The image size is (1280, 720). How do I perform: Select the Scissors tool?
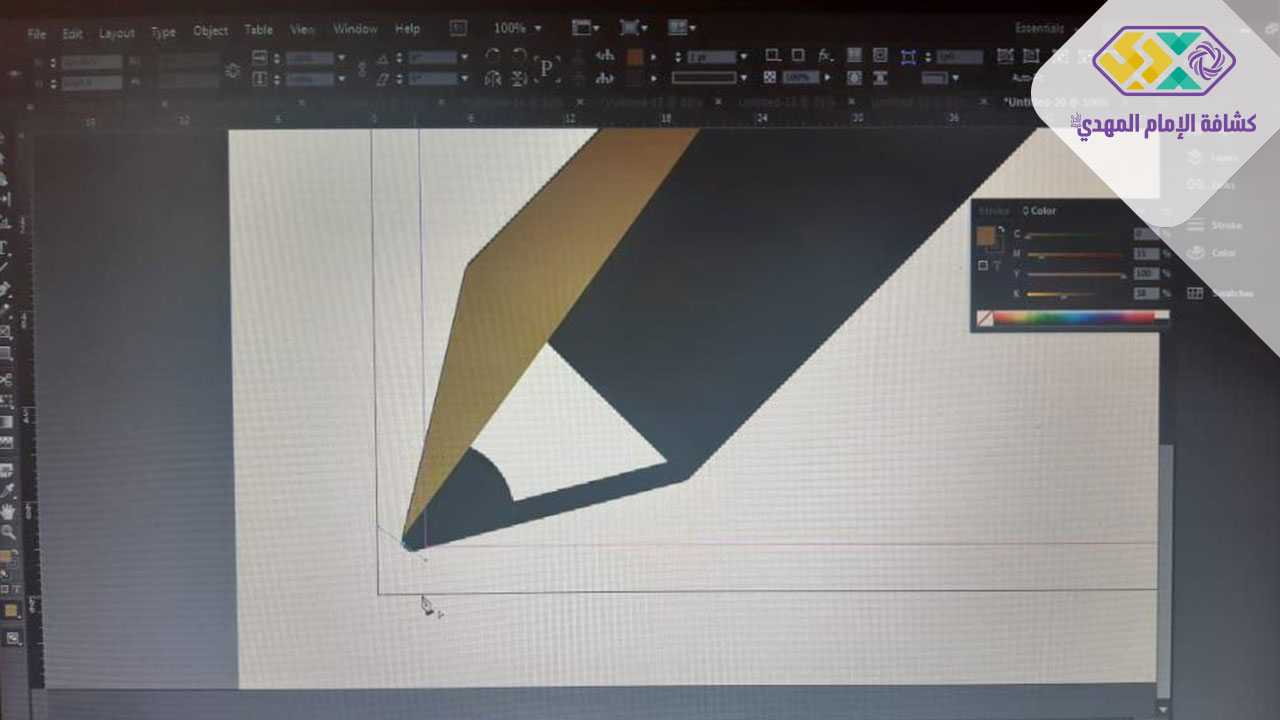point(6,380)
